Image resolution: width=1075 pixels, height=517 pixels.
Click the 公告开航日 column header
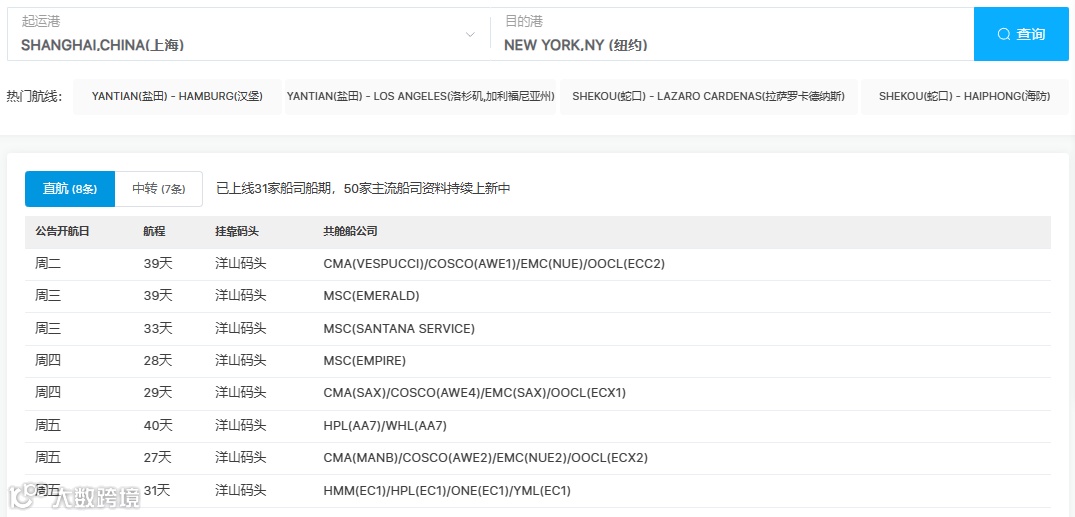pos(62,232)
